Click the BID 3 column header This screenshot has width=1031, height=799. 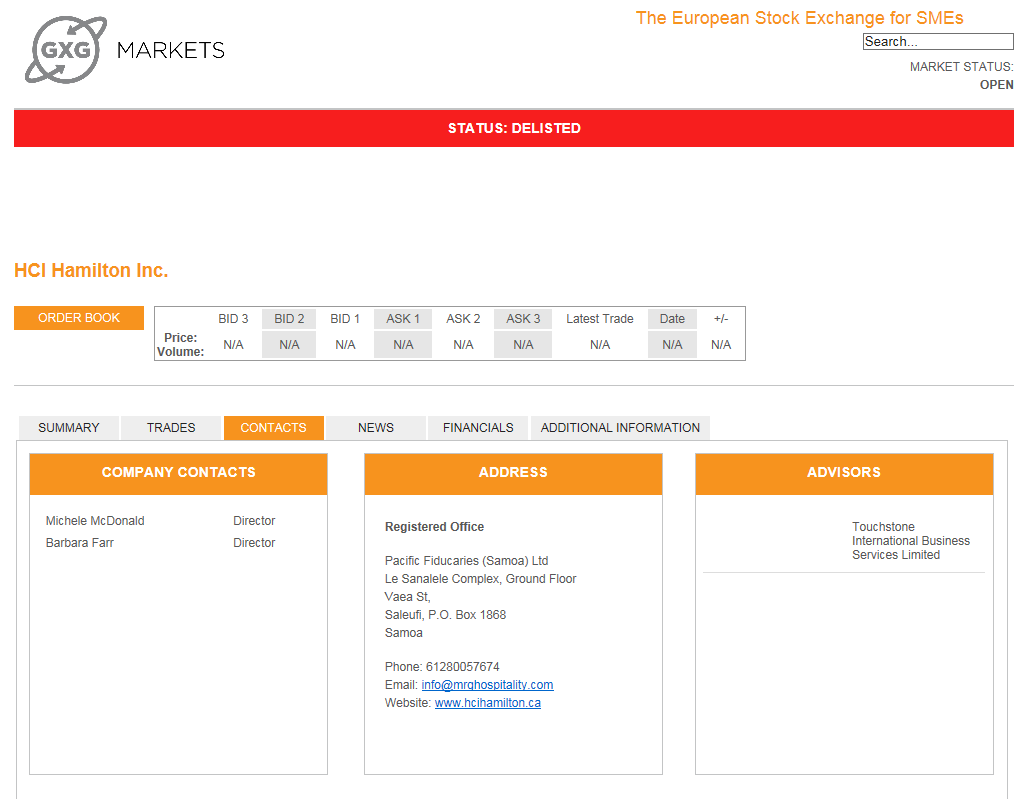click(233, 319)
